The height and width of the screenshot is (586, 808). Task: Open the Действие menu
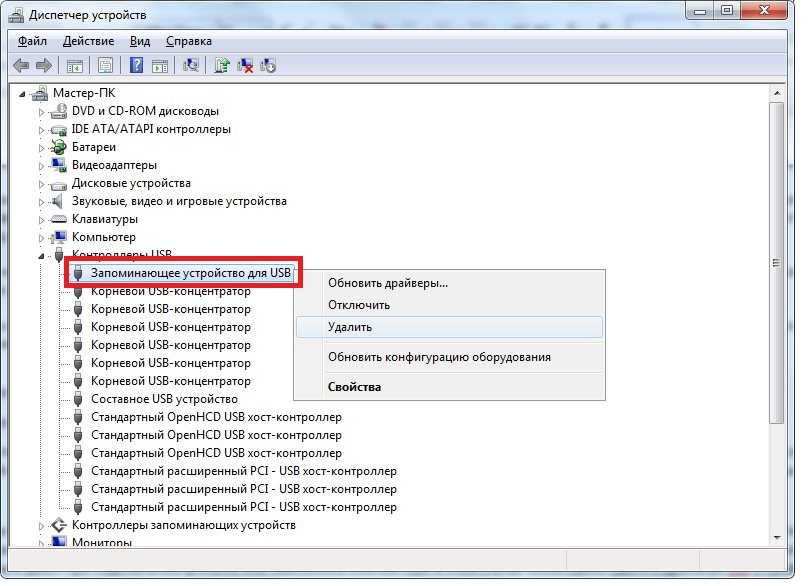pos(88,41)
